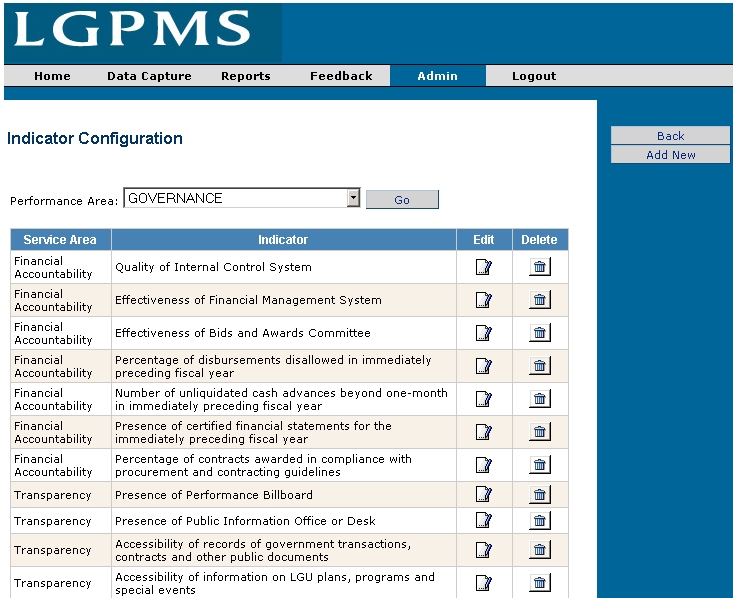Select 'Percentage of disbursements disallowed' indicator text

click(x=273, y=367)
